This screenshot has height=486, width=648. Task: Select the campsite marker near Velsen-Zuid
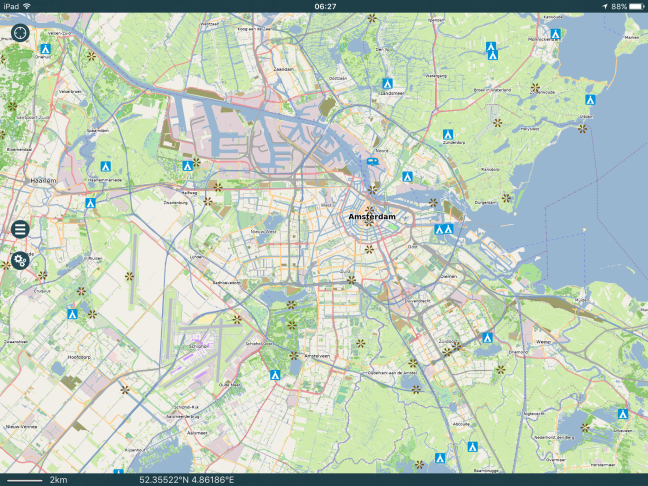point(46,46)
